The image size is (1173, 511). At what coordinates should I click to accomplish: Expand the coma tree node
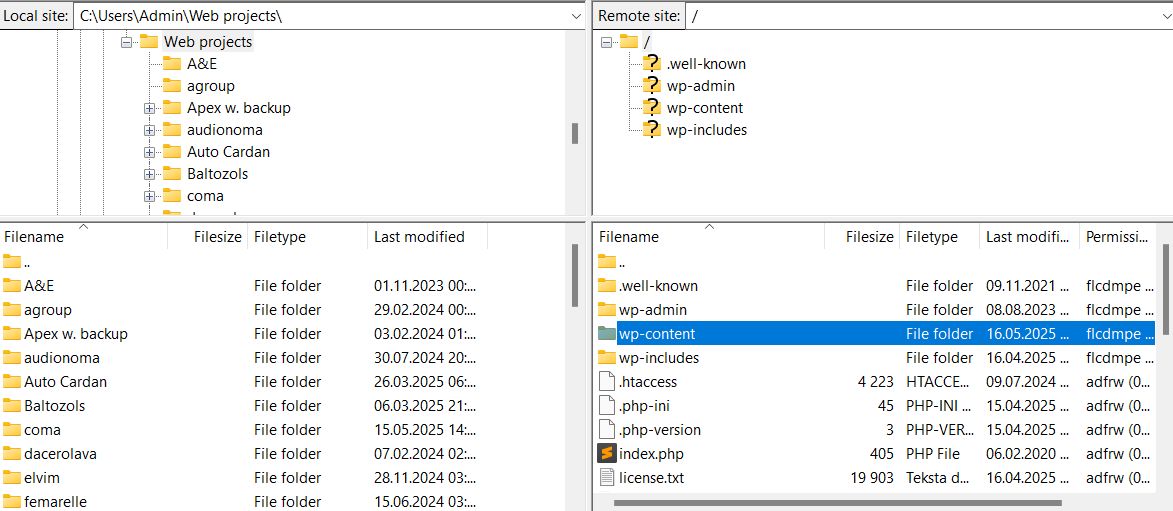[x=150, y=196]
